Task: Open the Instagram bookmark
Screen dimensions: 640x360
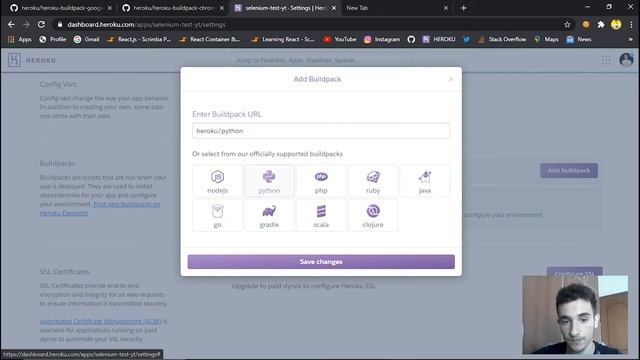Action: 382,39
